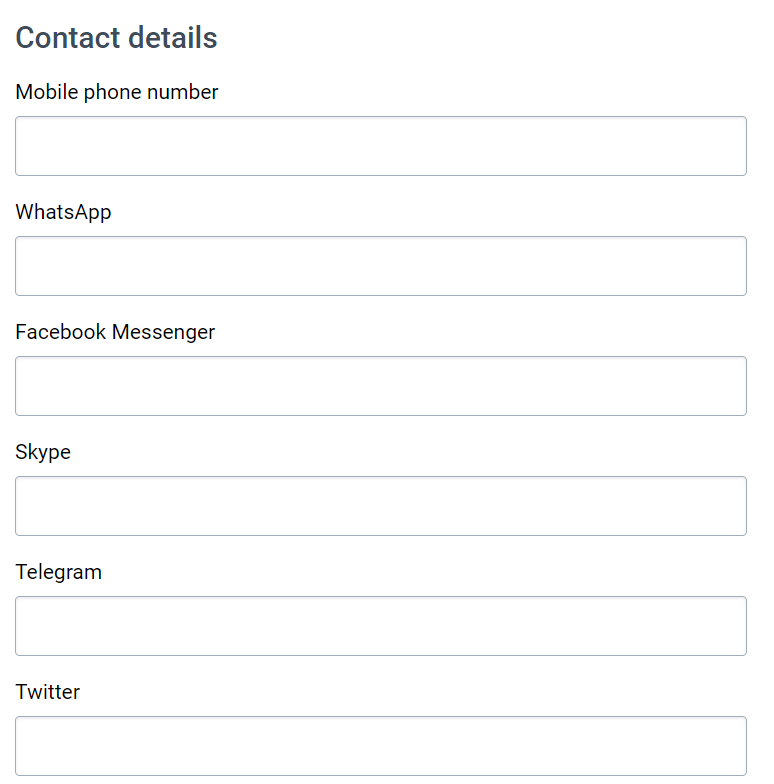Focus the WhatsApp text box
This screenshot has width=774, height=784.
point(381,266)
